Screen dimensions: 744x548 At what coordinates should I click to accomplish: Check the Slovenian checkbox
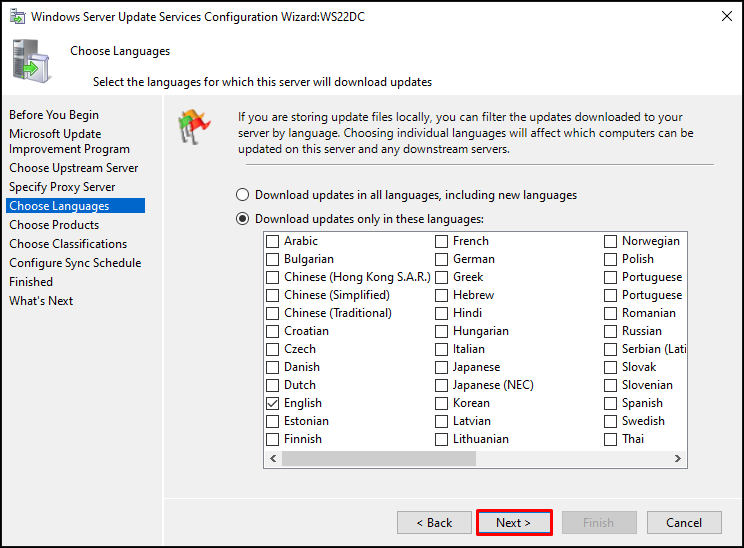pyautogui.click(x=610, y=386)
